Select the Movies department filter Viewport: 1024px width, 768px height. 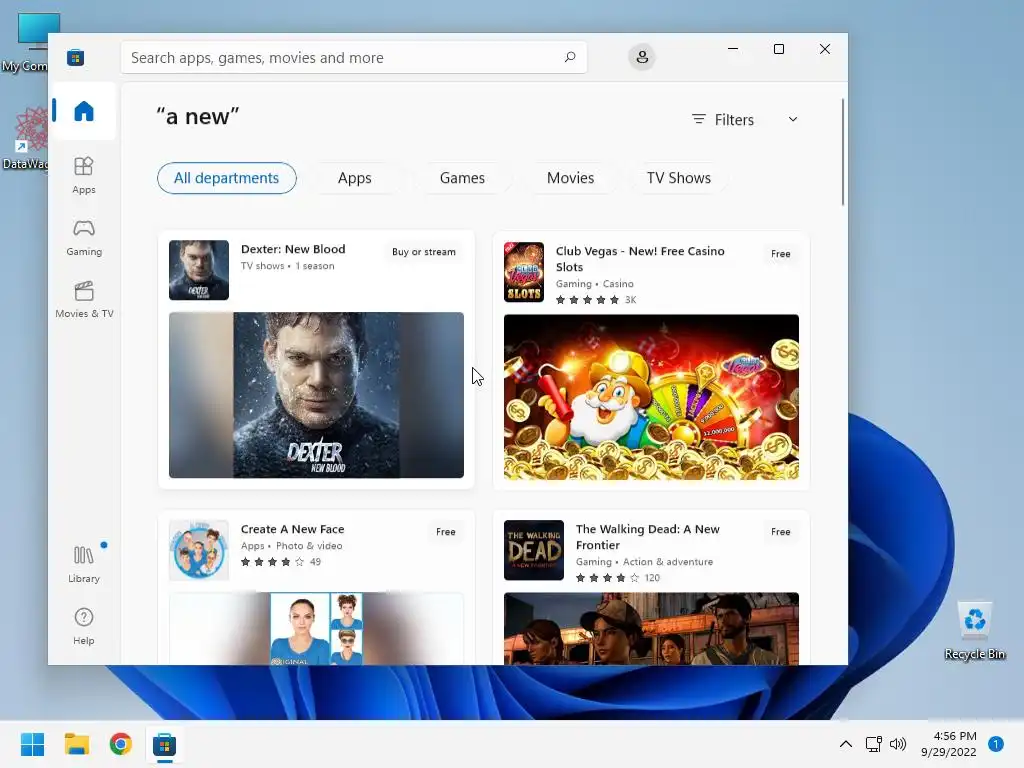[570, 178]
